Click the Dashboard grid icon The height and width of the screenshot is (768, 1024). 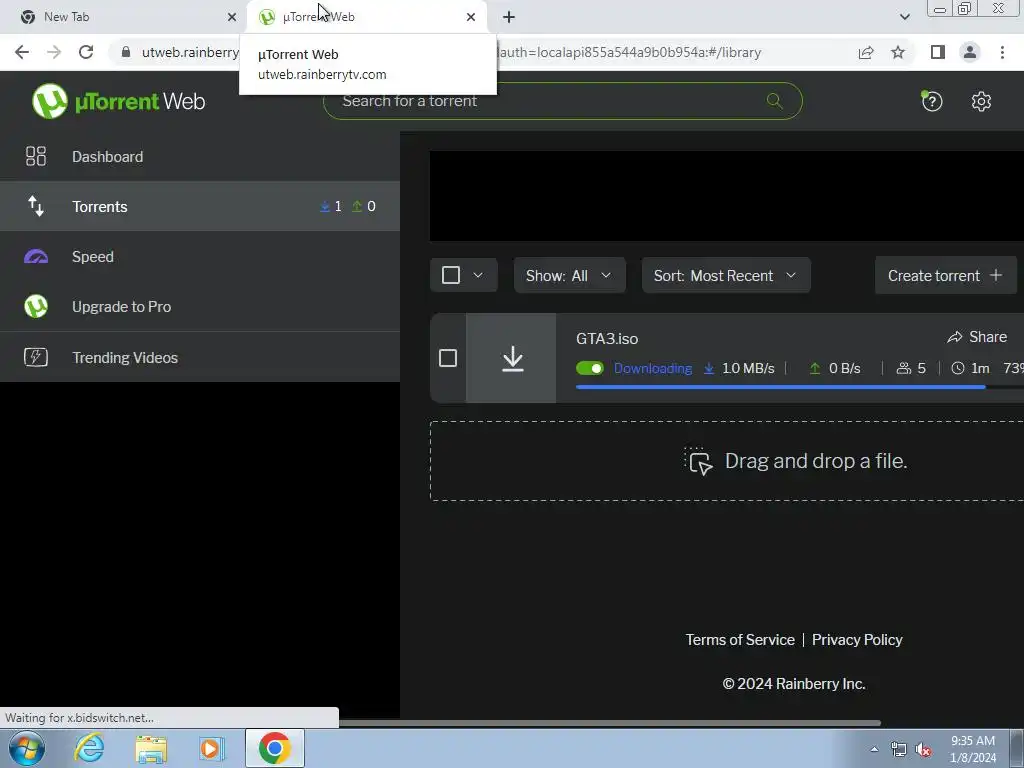point(36,156)
